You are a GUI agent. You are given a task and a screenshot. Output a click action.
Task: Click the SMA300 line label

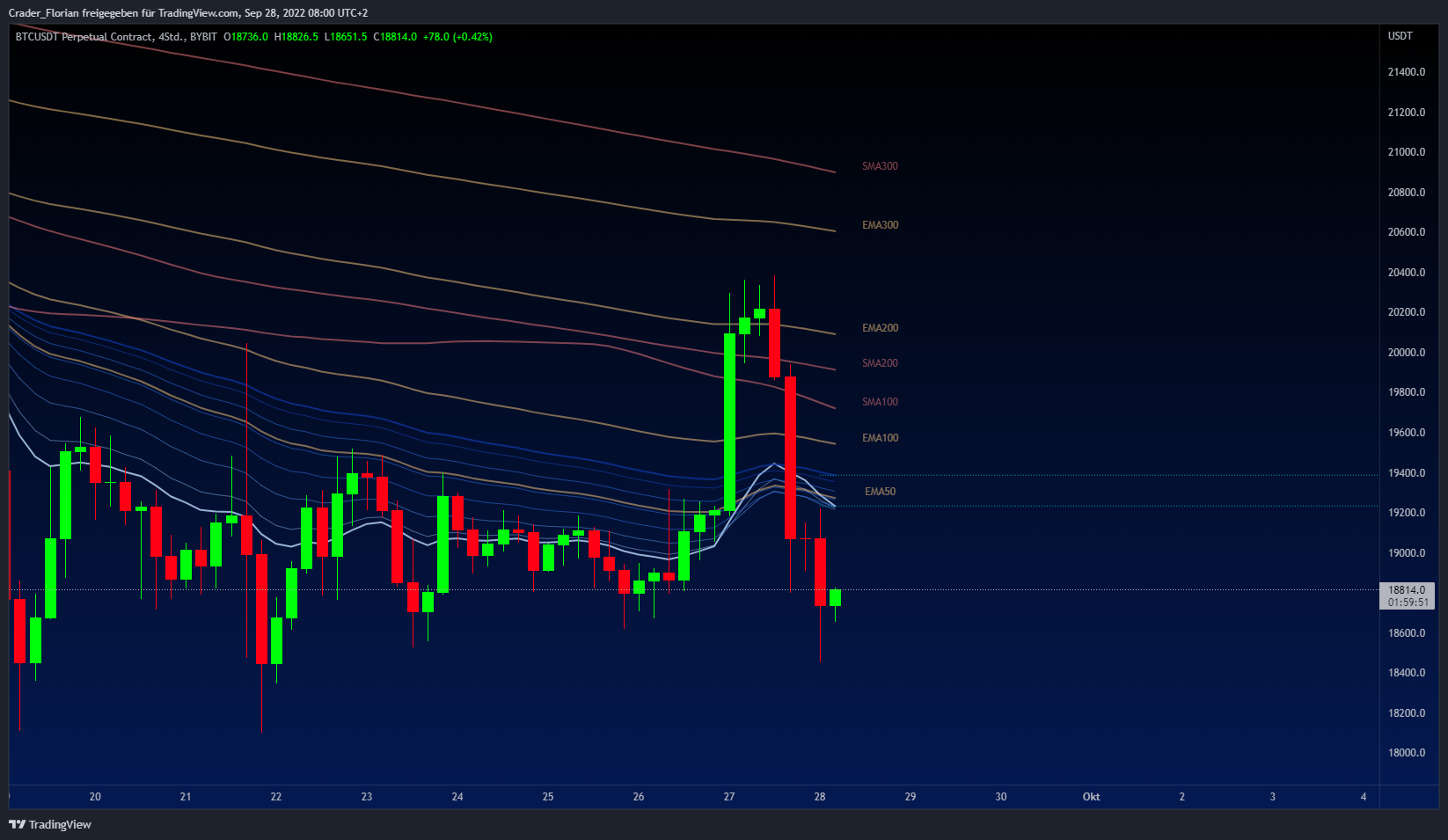coord(880,166)
